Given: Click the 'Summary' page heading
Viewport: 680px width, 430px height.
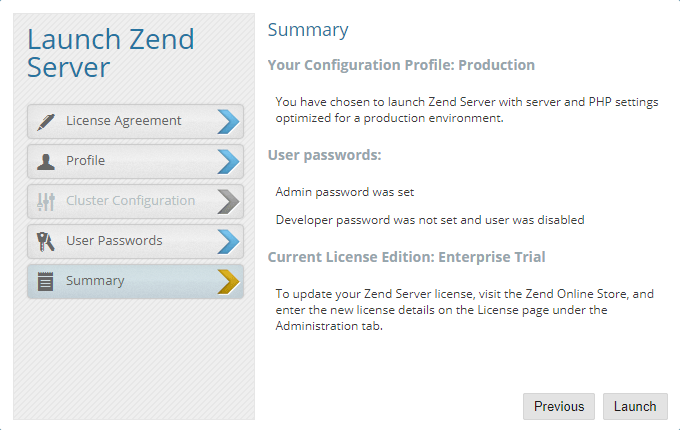Looking at the screenshot, I should 308,30.
